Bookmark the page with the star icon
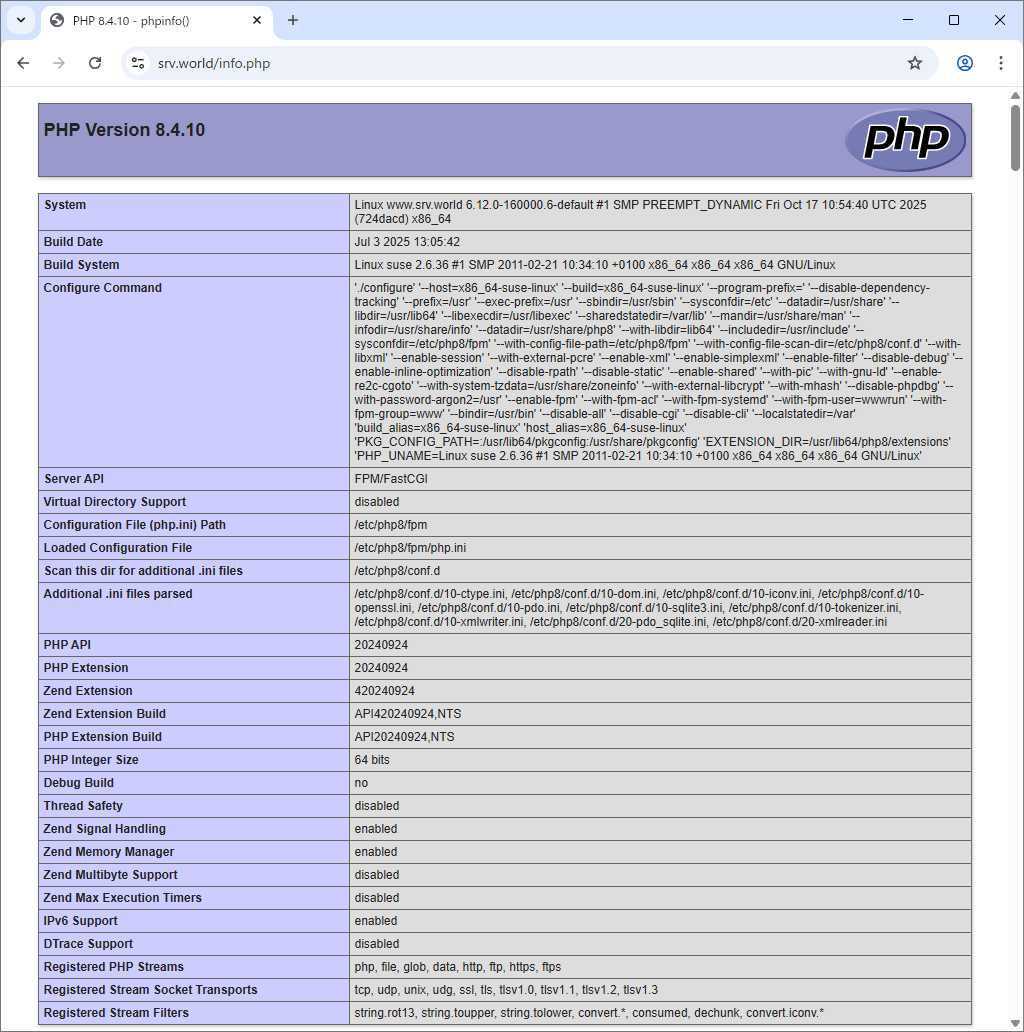The image size is (1024, 1032). click(x=914, y=62)
